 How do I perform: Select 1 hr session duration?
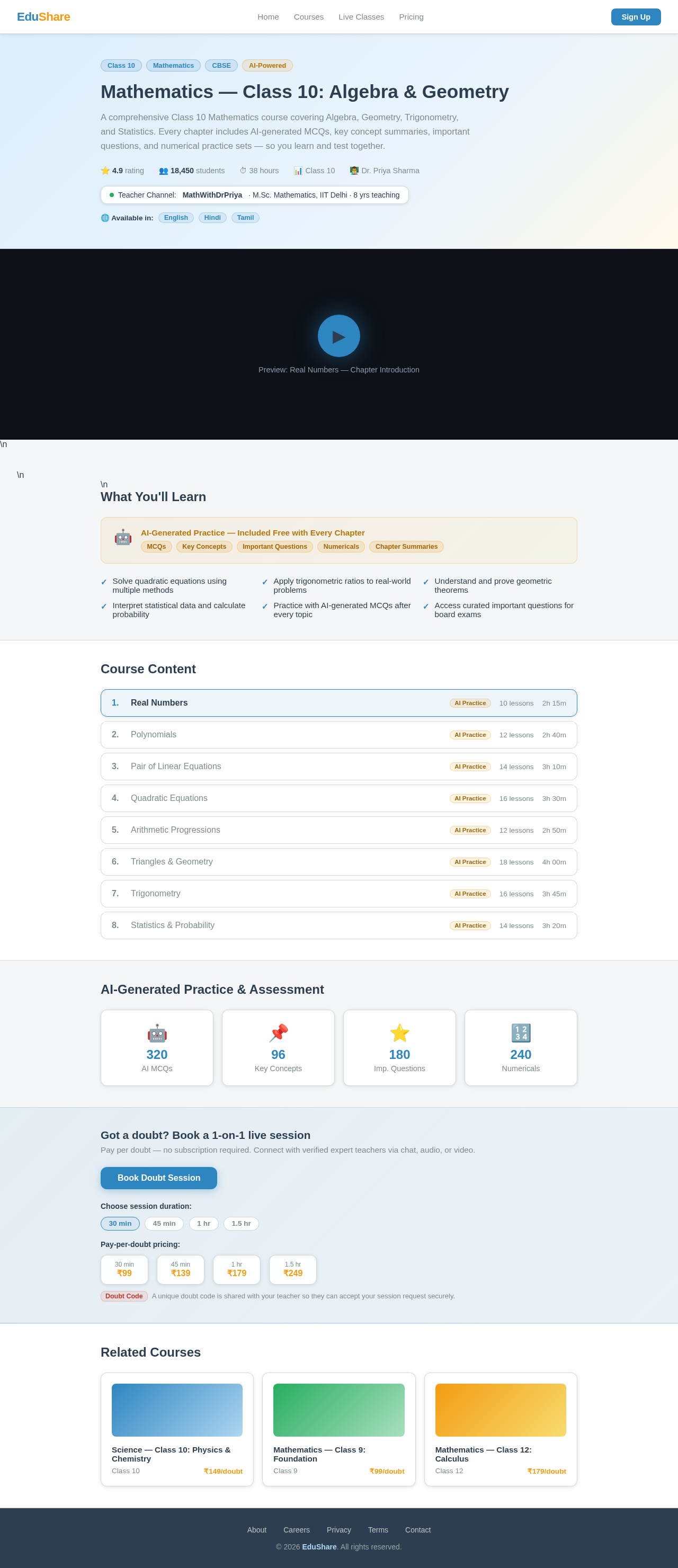coord(203,1224)
